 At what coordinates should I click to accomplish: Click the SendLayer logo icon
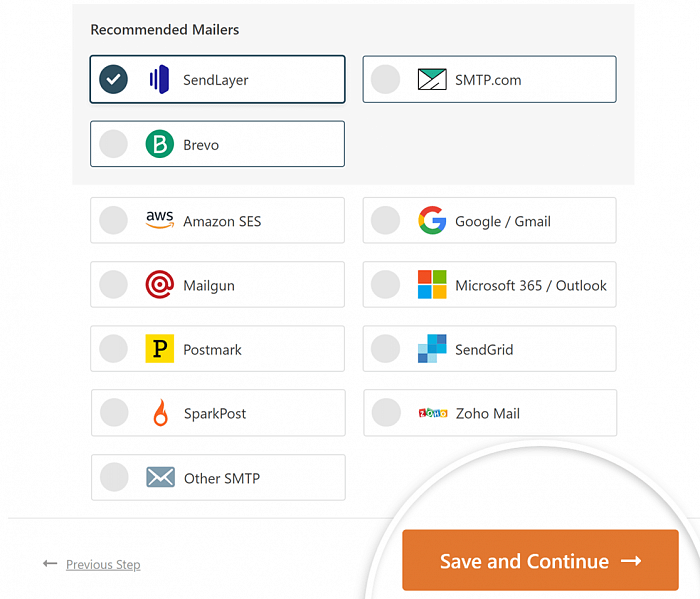(159, 79)
